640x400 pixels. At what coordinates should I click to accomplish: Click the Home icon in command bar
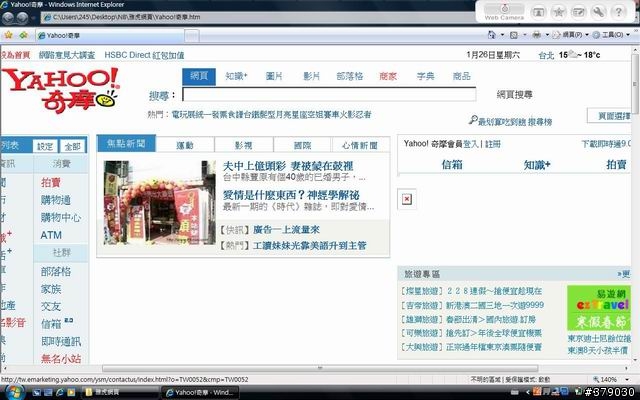pyautogui.click(x=492, y=35)
